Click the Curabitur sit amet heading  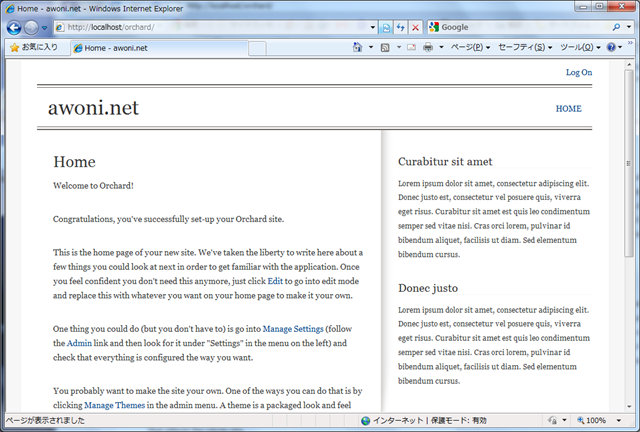coord(445,162)
